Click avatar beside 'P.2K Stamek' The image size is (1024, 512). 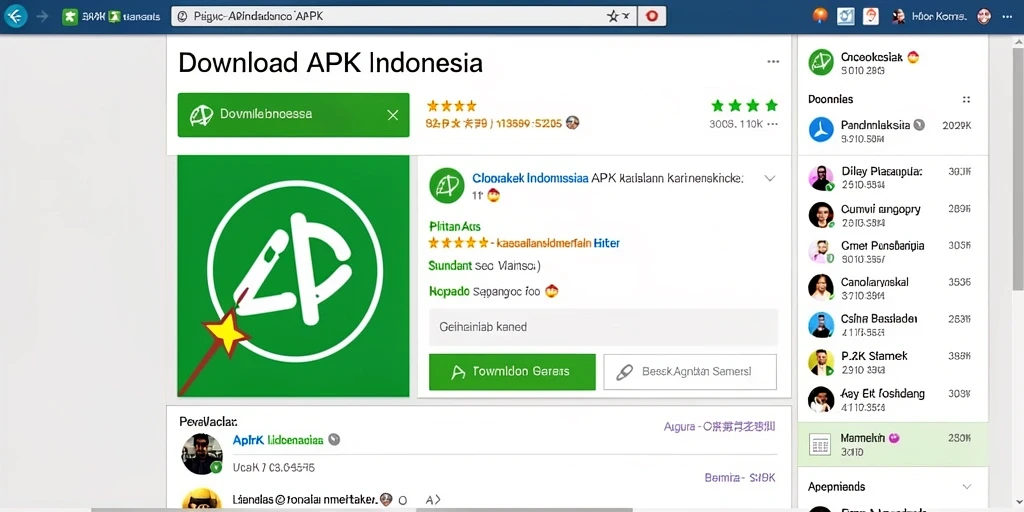point(821,362)
